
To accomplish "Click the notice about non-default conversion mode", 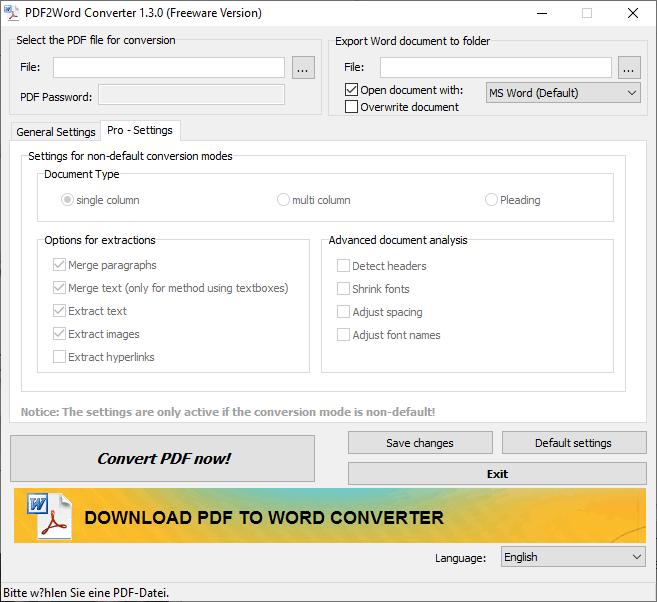I will tap(228, 412).
